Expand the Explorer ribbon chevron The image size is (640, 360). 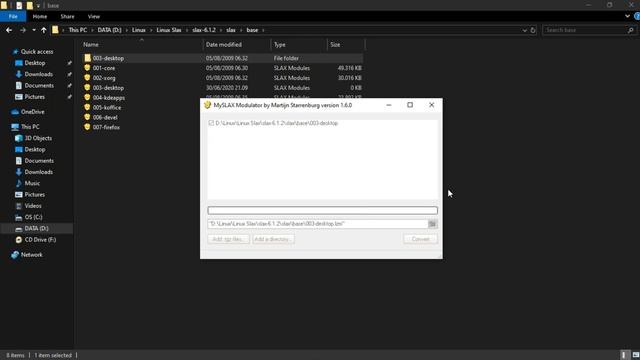pos(627,16)
